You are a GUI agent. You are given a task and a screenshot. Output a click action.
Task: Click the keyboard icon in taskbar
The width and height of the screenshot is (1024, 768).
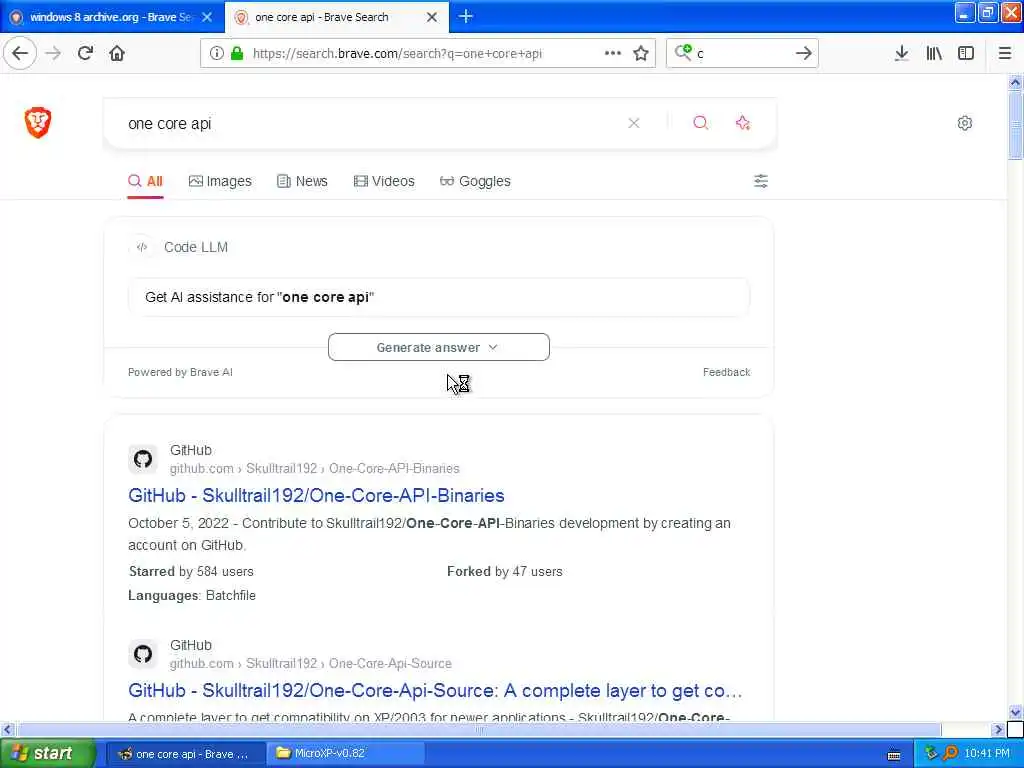(894, 754)
